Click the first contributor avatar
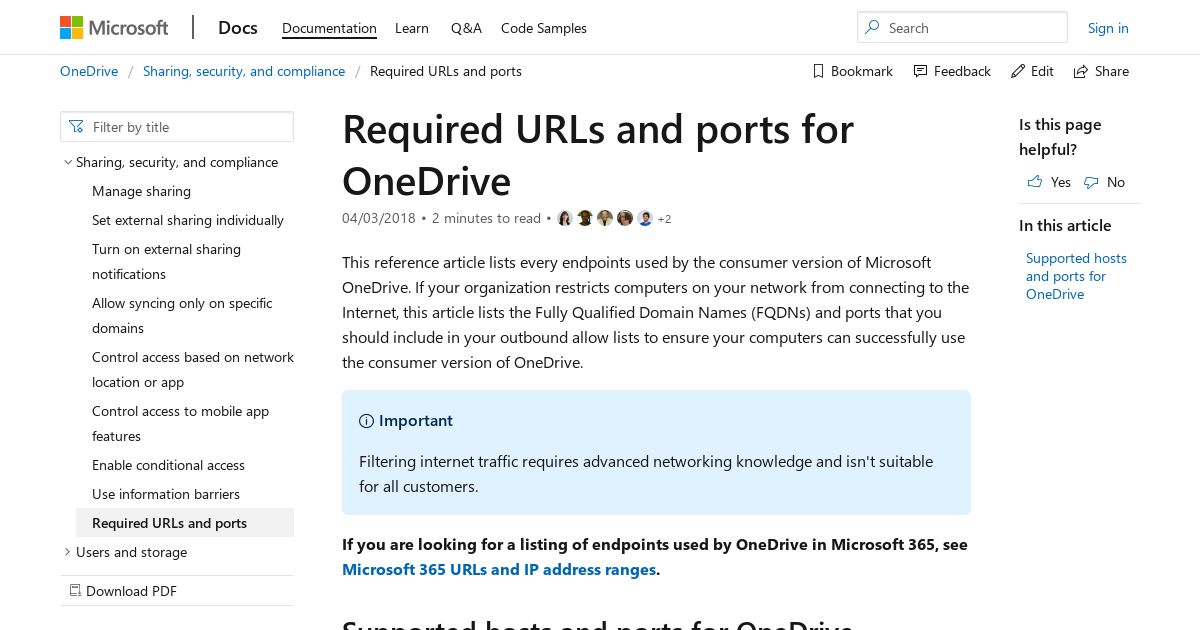 pos(565,218)
